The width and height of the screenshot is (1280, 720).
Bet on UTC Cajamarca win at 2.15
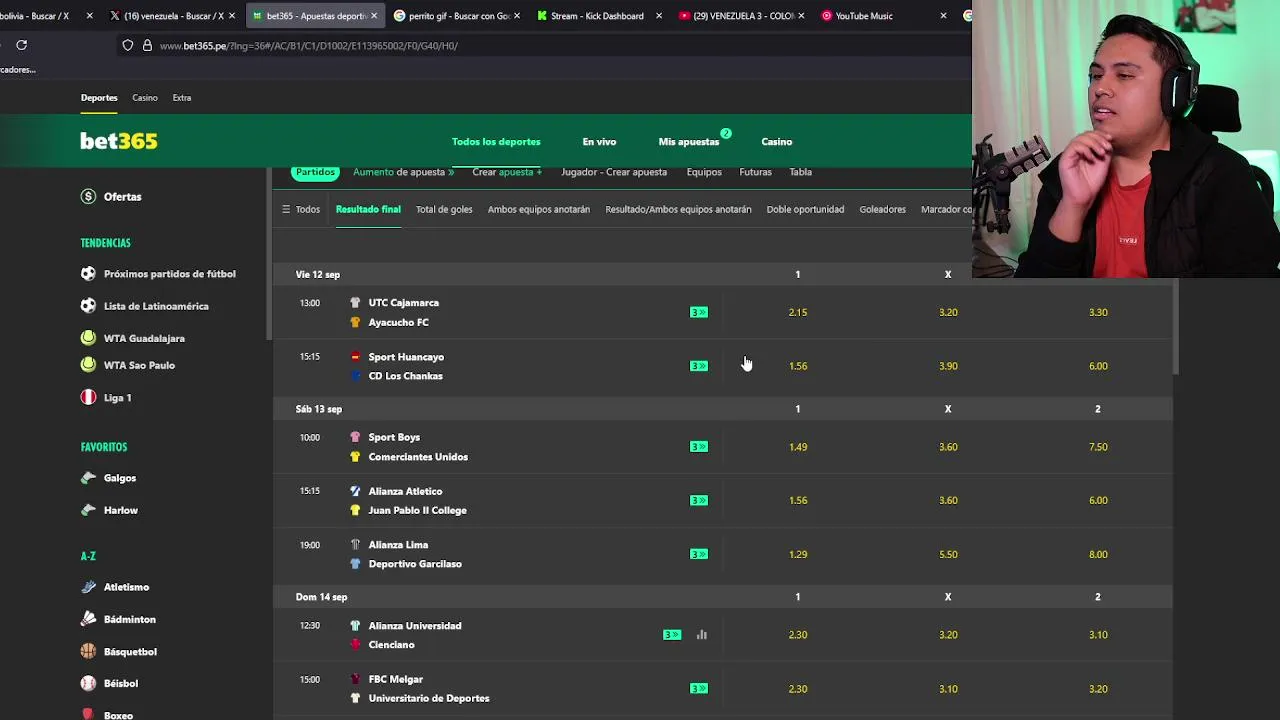(797, 312)
